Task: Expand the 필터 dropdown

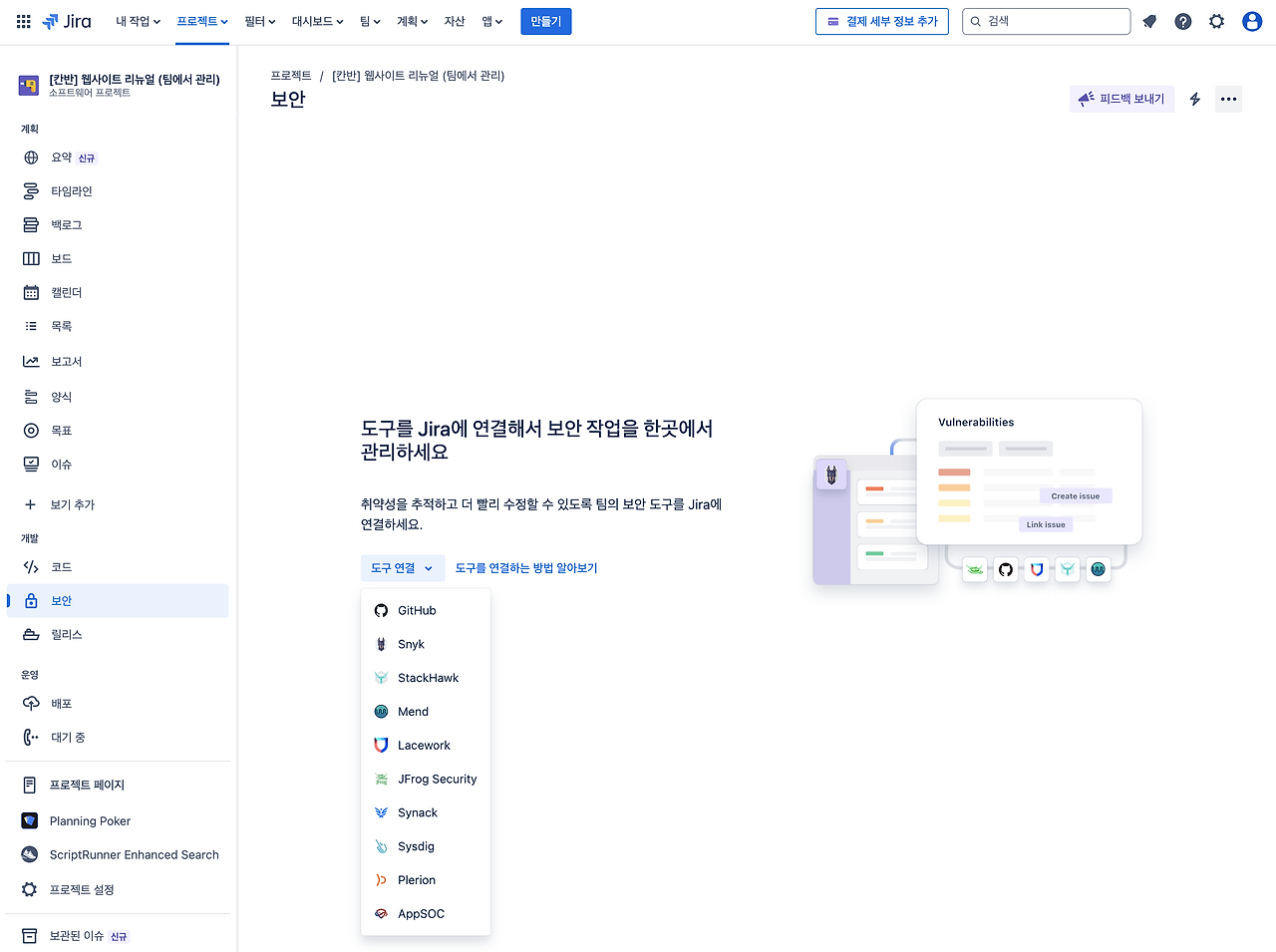Action: pyautogui.click(x=260, y=21)
